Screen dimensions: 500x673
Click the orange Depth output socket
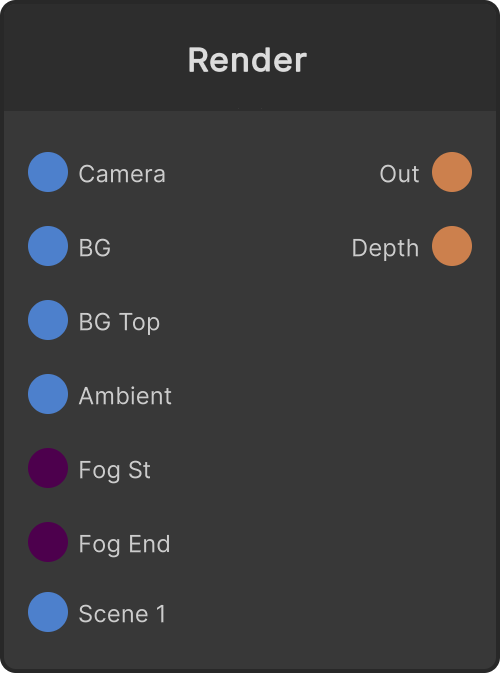tap(452, 246)
